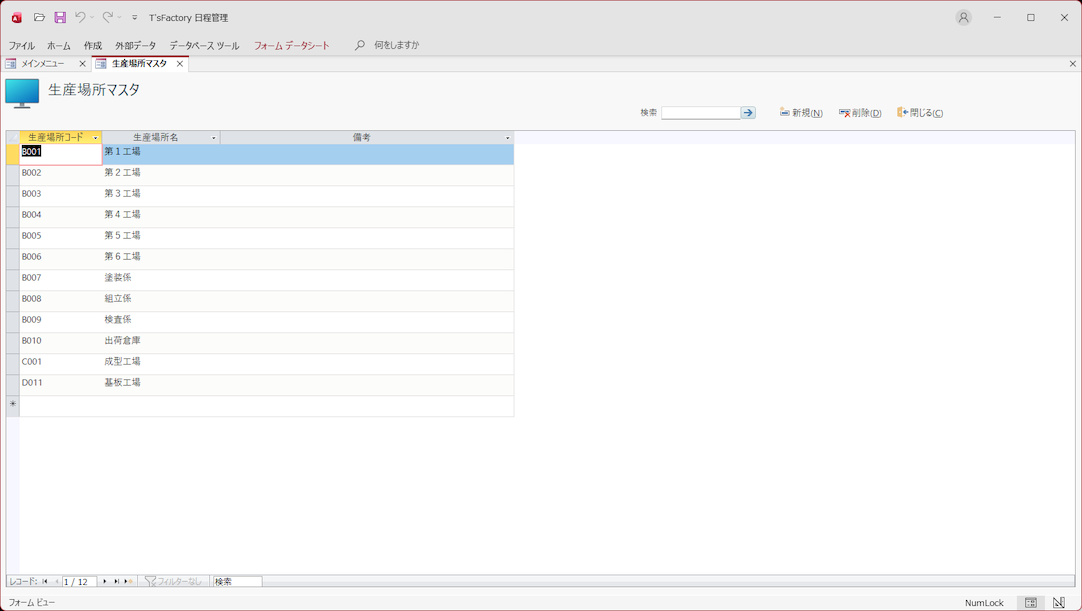Open the 外部データ ribbon tab
The height and width of the screenshot is (611, 1082).
(135, 45)
